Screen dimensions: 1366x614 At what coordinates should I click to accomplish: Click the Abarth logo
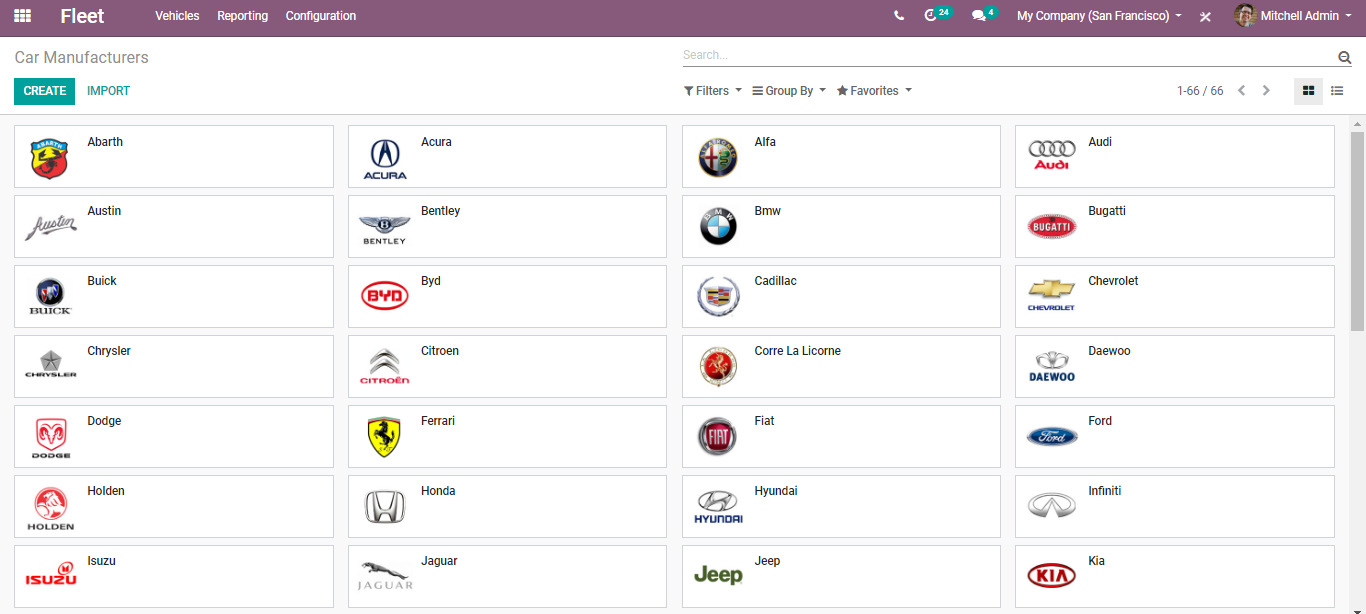[50, 158]
